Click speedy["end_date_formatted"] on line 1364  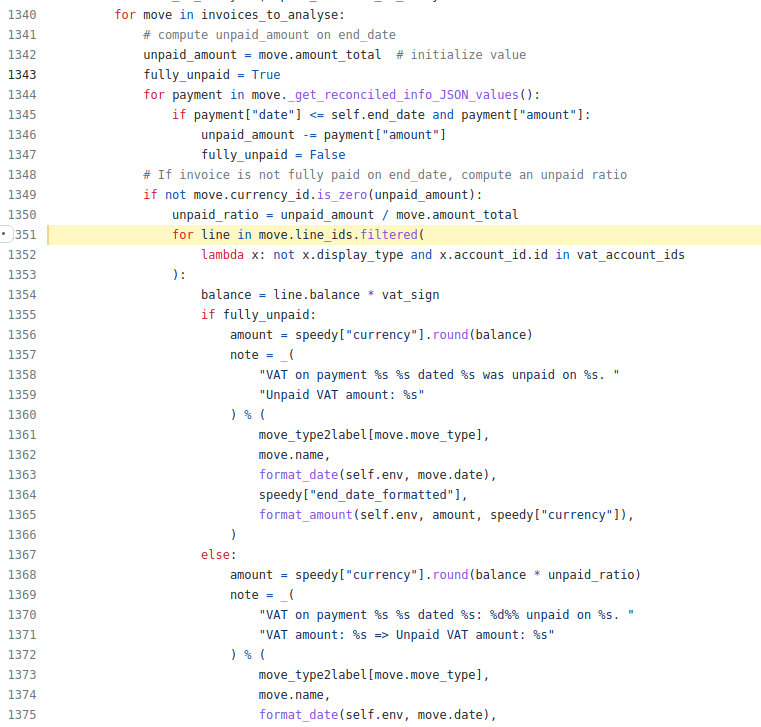(360, 495)
